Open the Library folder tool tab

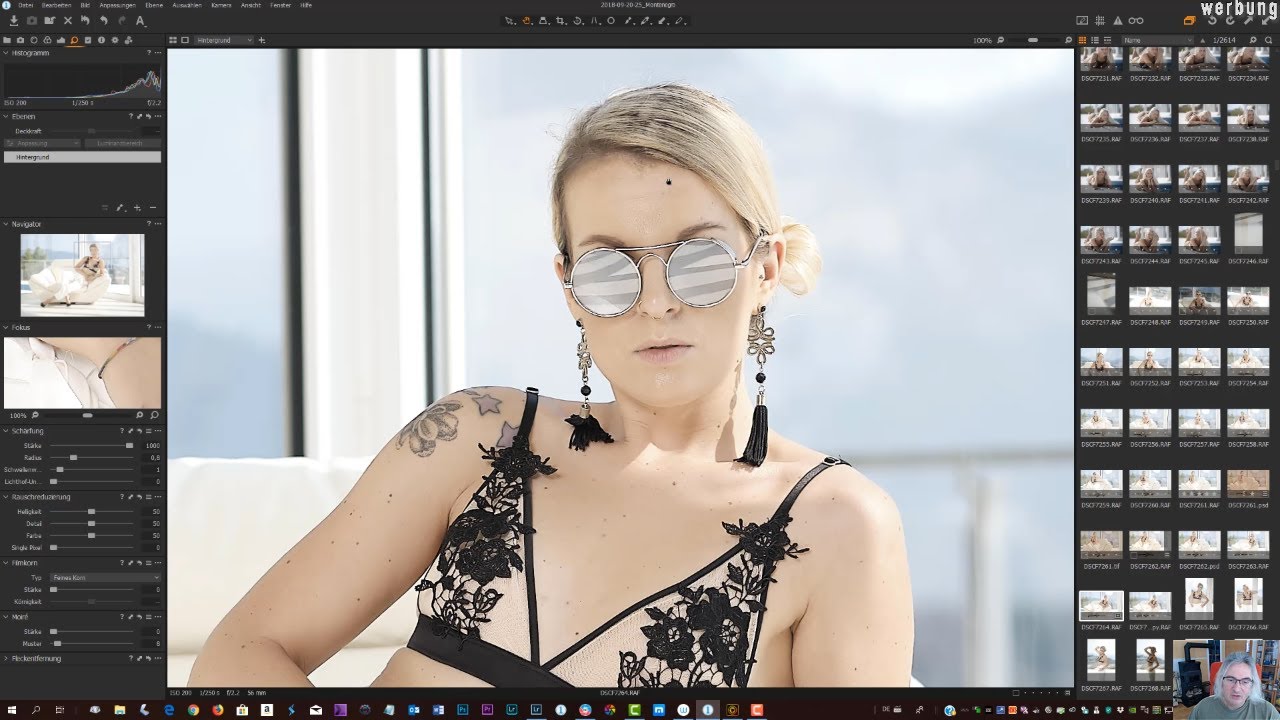[x=8, y=40]
